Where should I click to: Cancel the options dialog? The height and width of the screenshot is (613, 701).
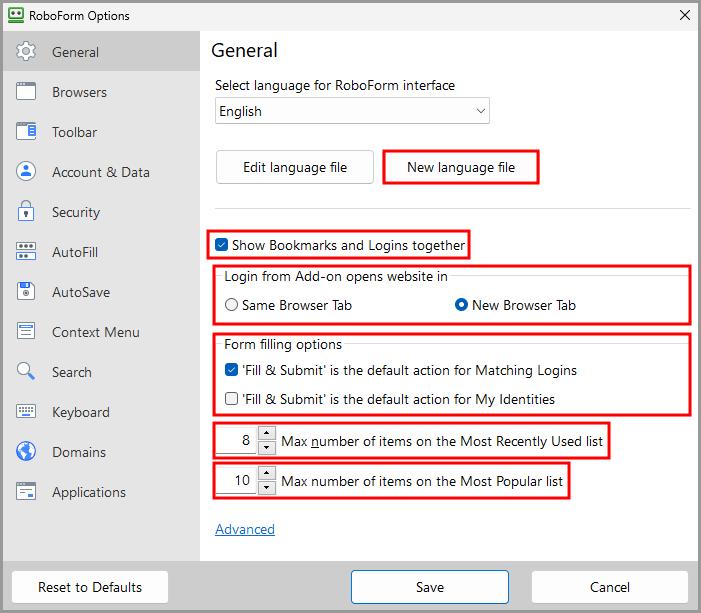pyautogui.click(x=610, y=587)
